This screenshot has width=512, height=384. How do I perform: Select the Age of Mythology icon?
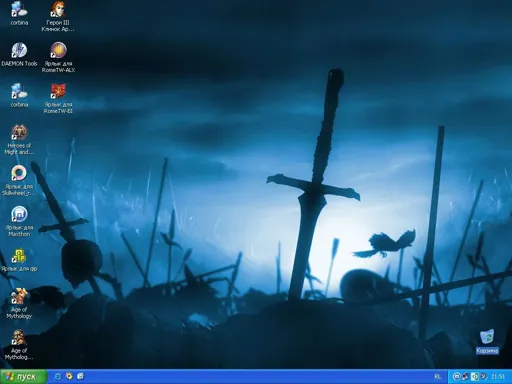pos(19,303)
